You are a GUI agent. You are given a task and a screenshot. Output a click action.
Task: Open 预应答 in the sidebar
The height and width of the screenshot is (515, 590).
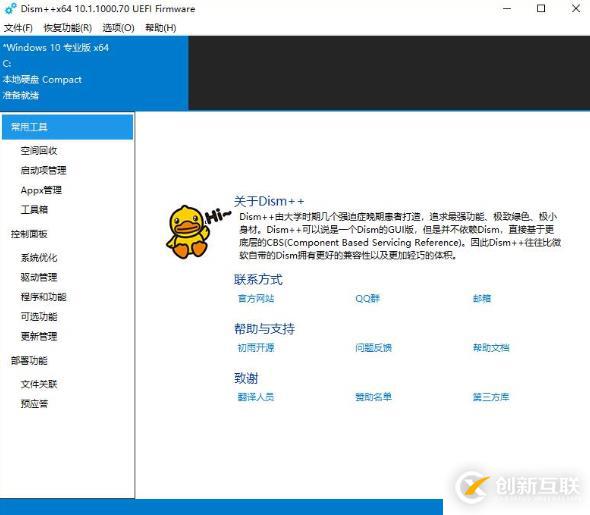click(x=34, y=404)
